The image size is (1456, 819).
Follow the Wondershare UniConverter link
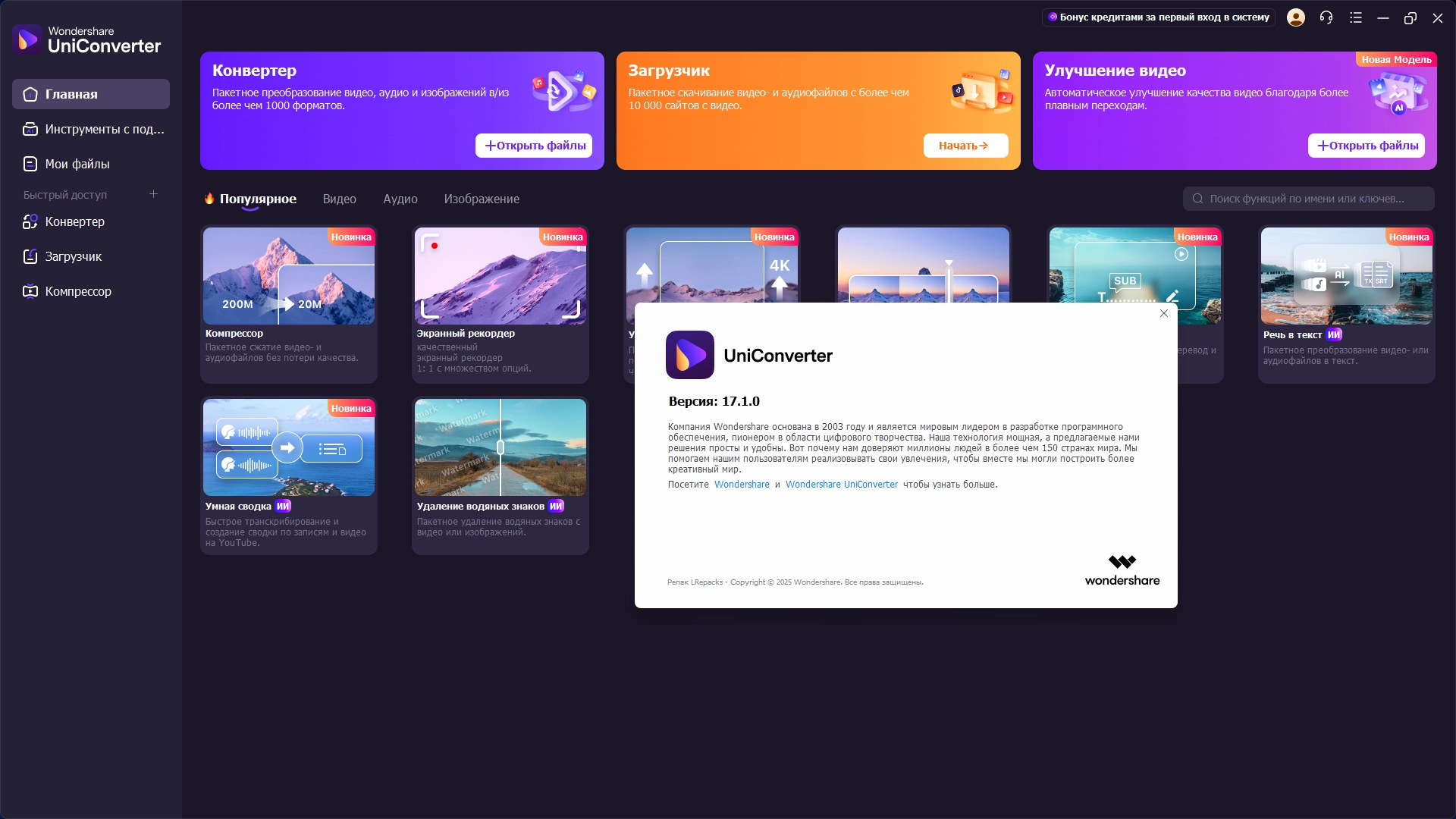point(841,485)
